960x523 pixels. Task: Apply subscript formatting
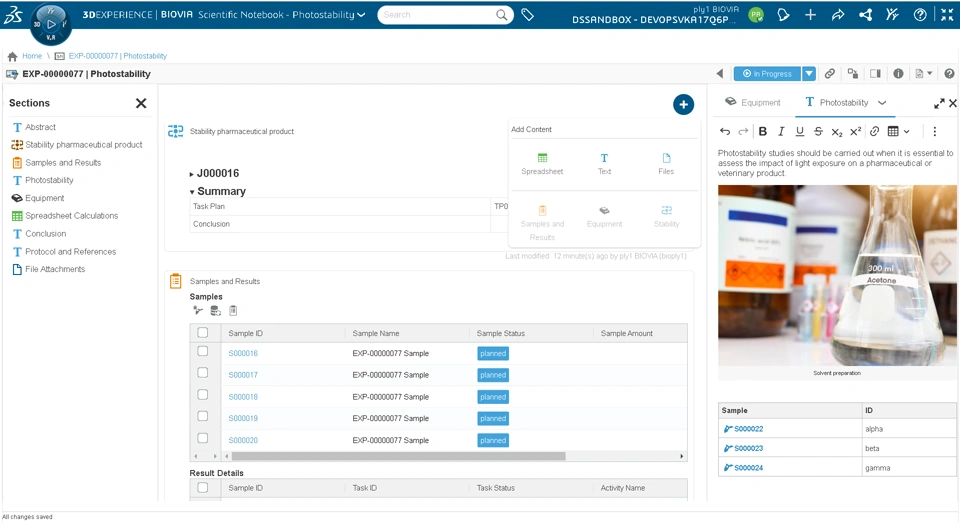pyautogui.click(x=837, y=132)
